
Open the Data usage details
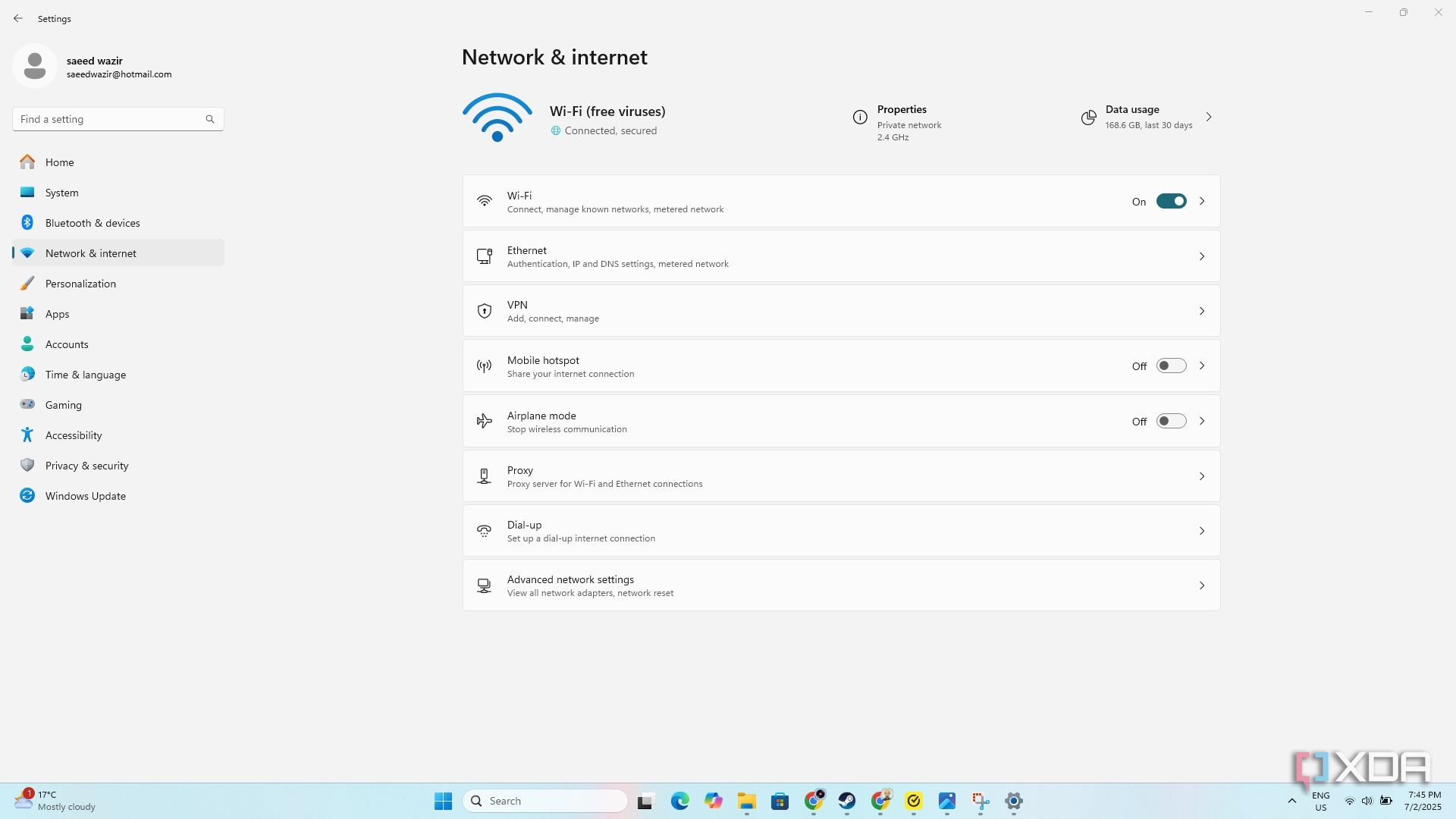pos(1147,117)
